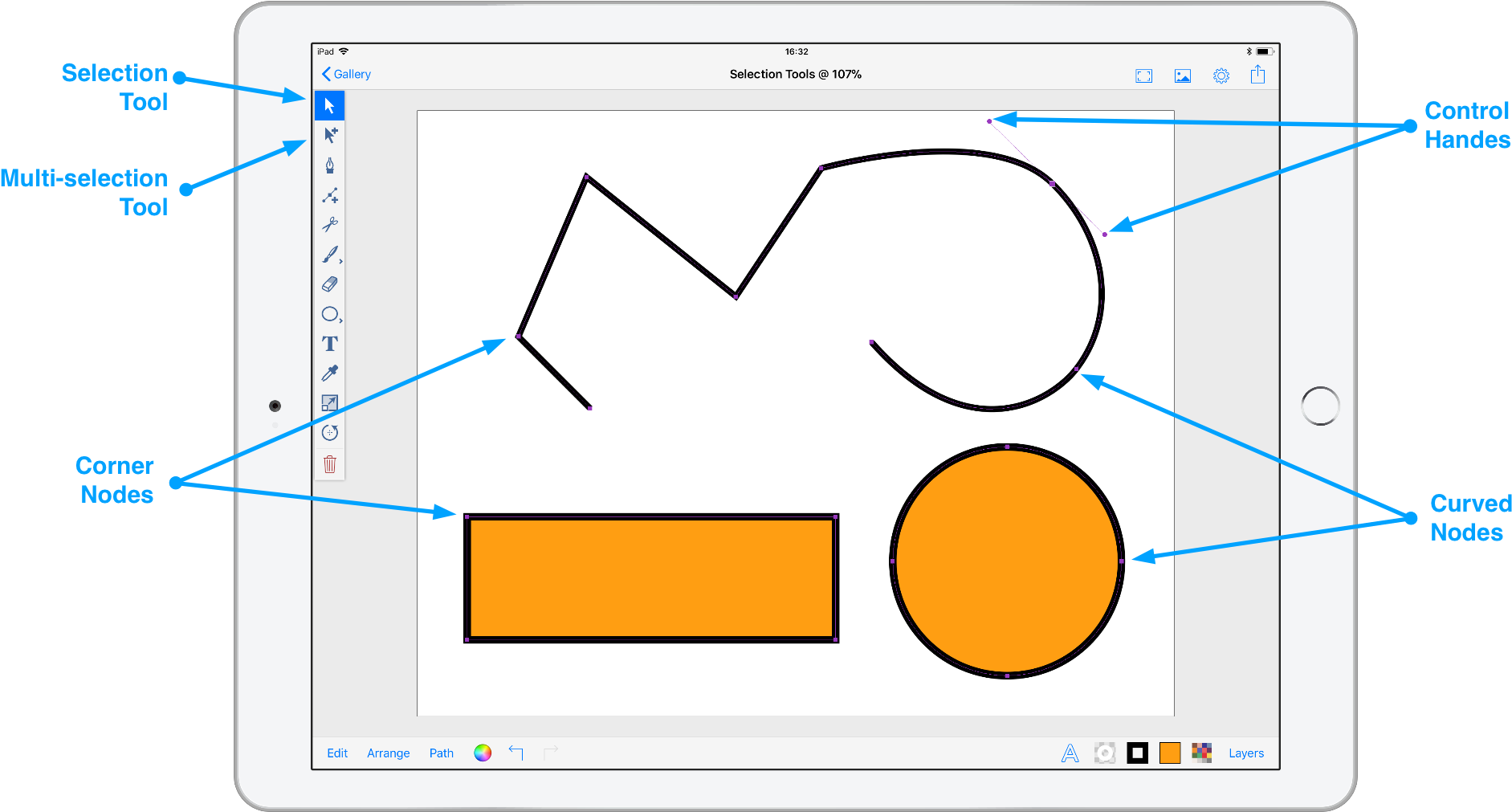Expand the Brush tool variants chevron
The width and height of the screenshot is (1512, 812).
[x=340, y=260]
